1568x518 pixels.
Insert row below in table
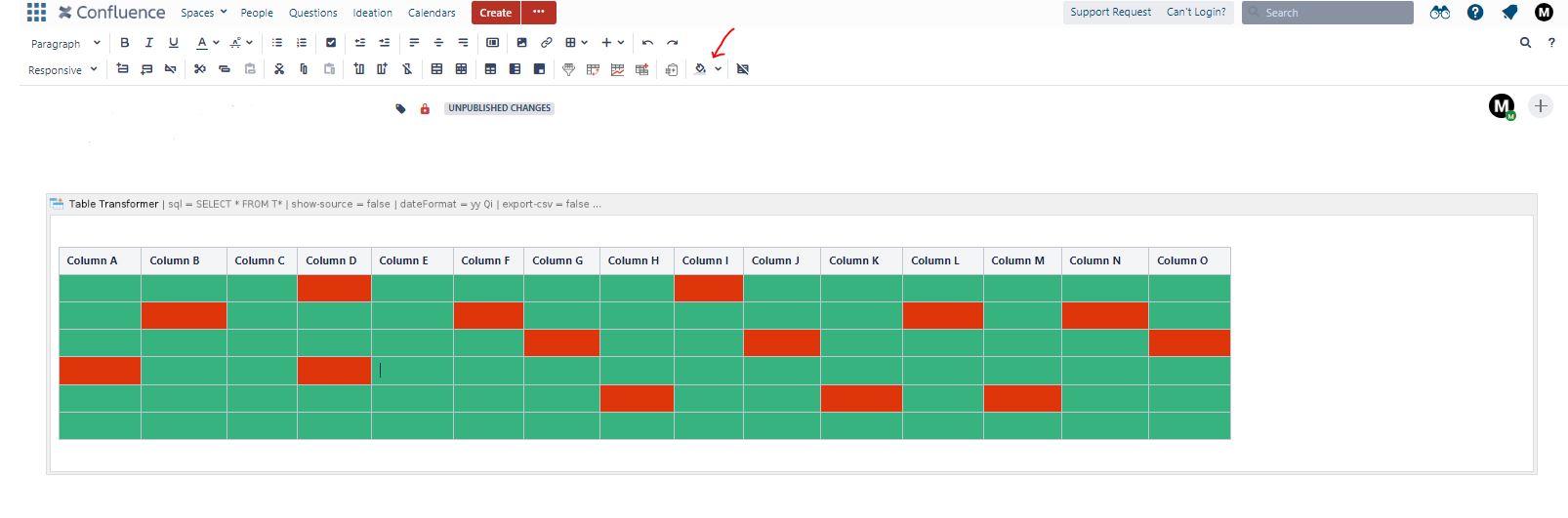146,69
